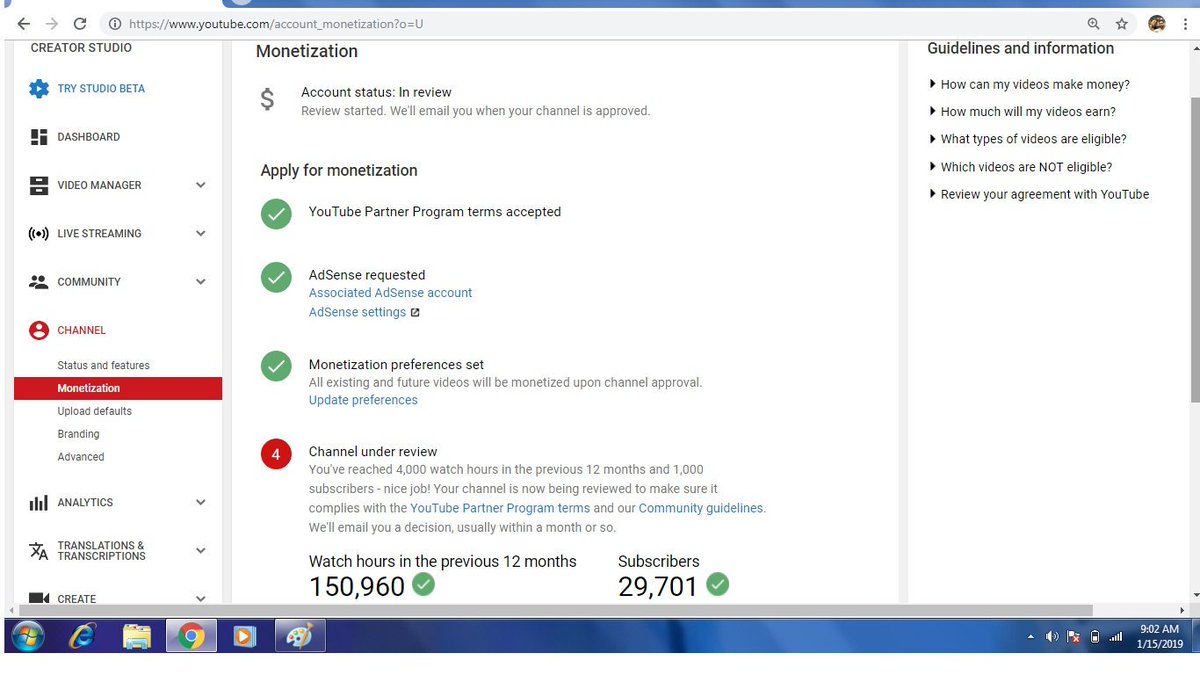Viewport: 1200px width, 675px height.
Task: Click the red Channel person icon
Action: tap(39, 330)
